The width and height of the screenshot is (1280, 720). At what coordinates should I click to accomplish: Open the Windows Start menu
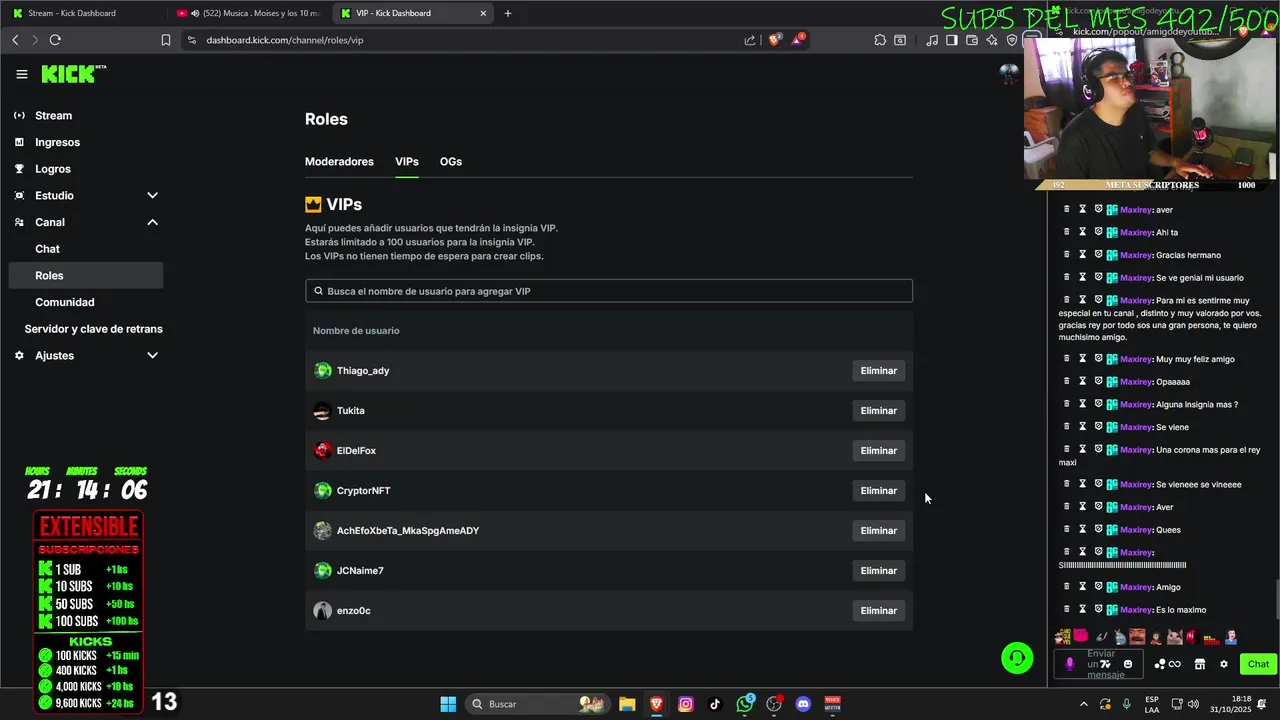click(448, 704)
